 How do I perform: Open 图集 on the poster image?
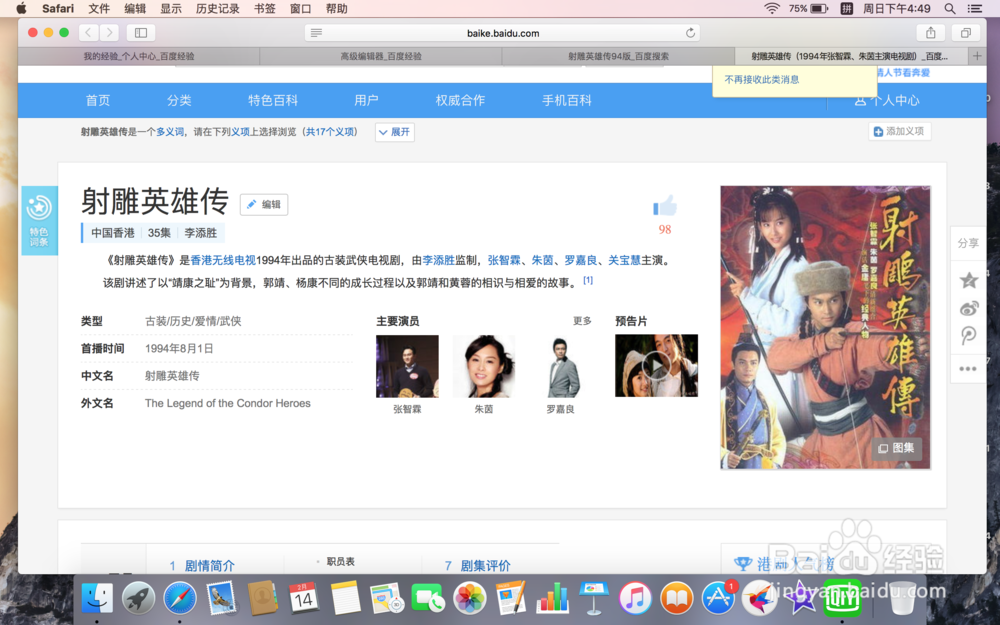pyautogui.click(x=896, y=448)
